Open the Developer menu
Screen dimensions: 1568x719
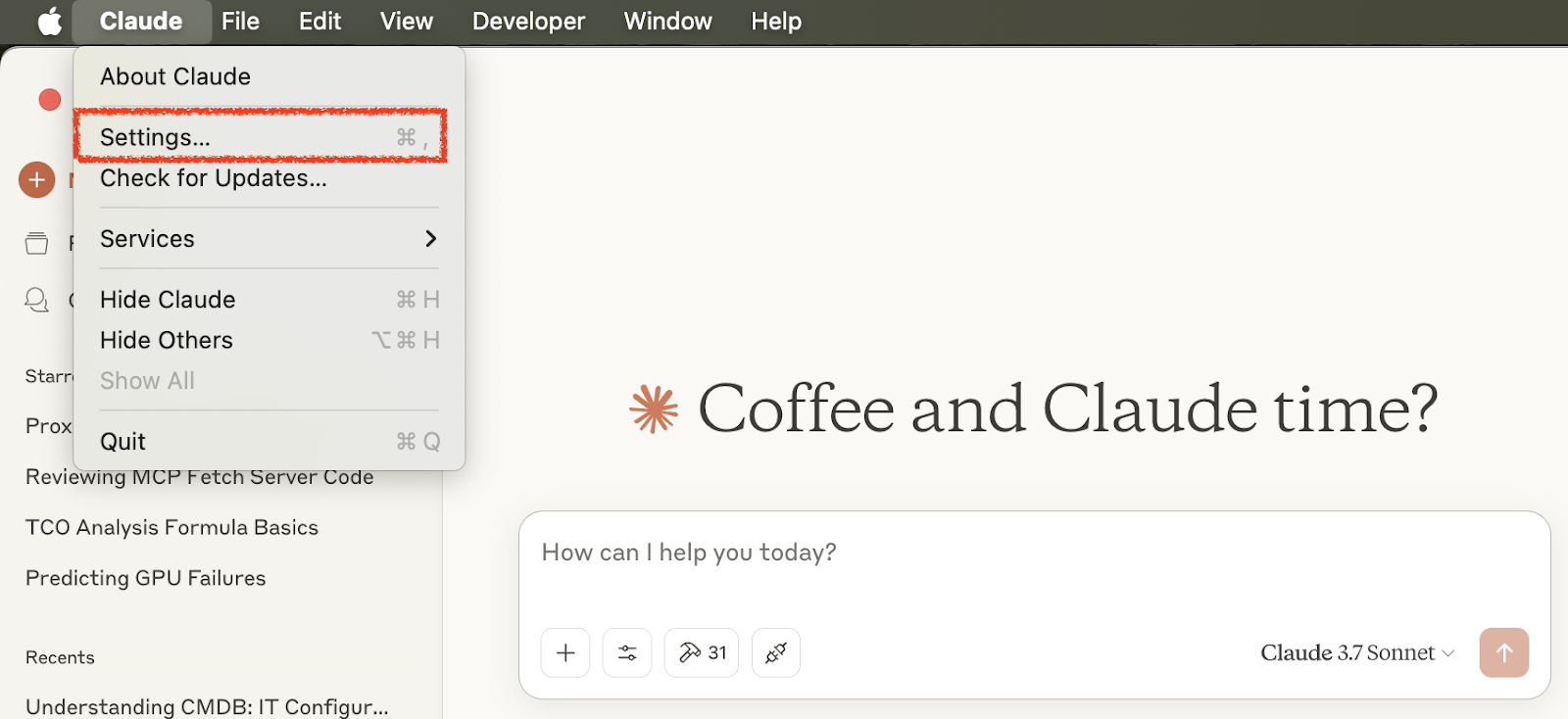click(x=528, y=21)
